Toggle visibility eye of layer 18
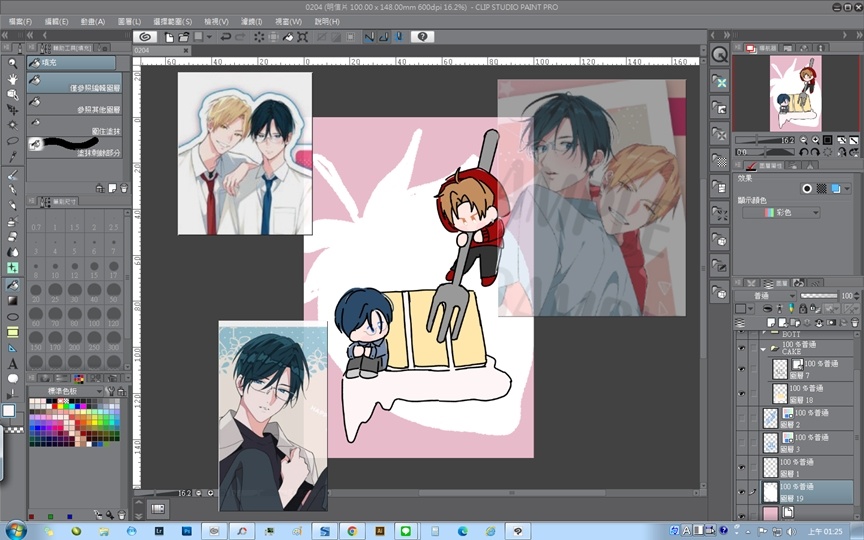The image size is (864, 540). 742,393
